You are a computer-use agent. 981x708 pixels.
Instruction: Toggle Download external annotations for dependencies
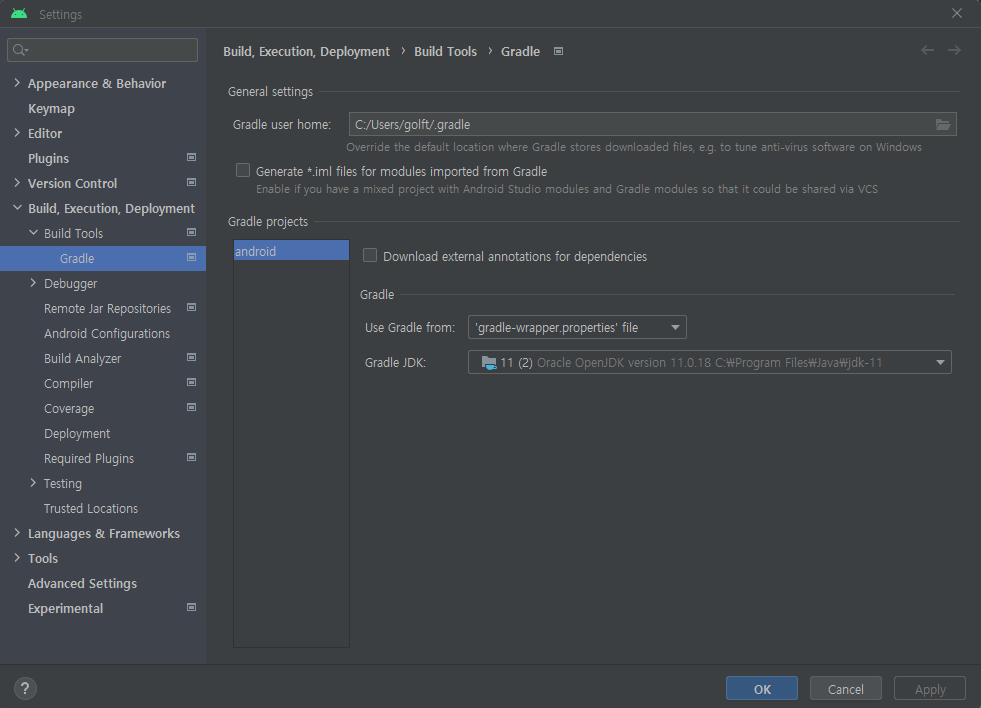[370, 255]
